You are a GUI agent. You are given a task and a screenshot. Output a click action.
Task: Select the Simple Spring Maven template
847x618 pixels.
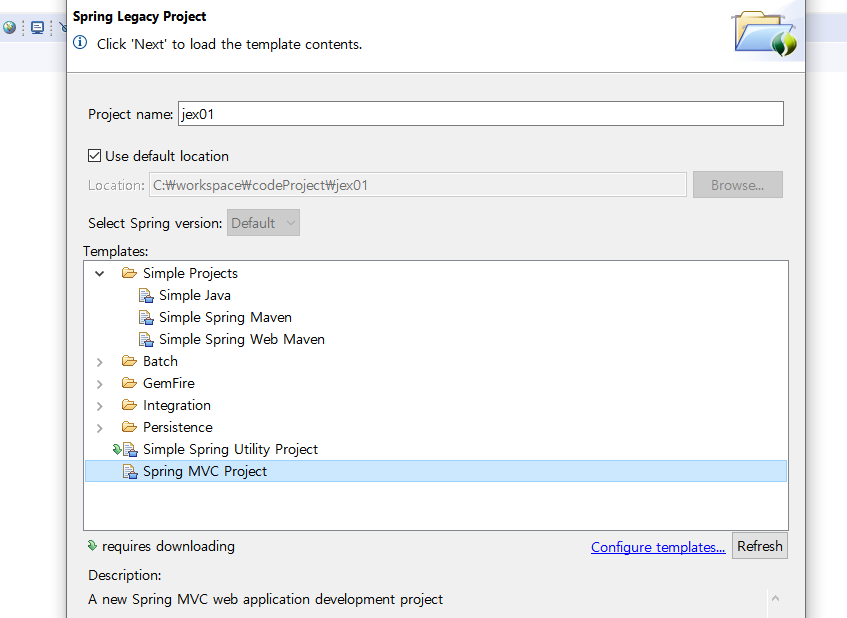coord(225,318)
